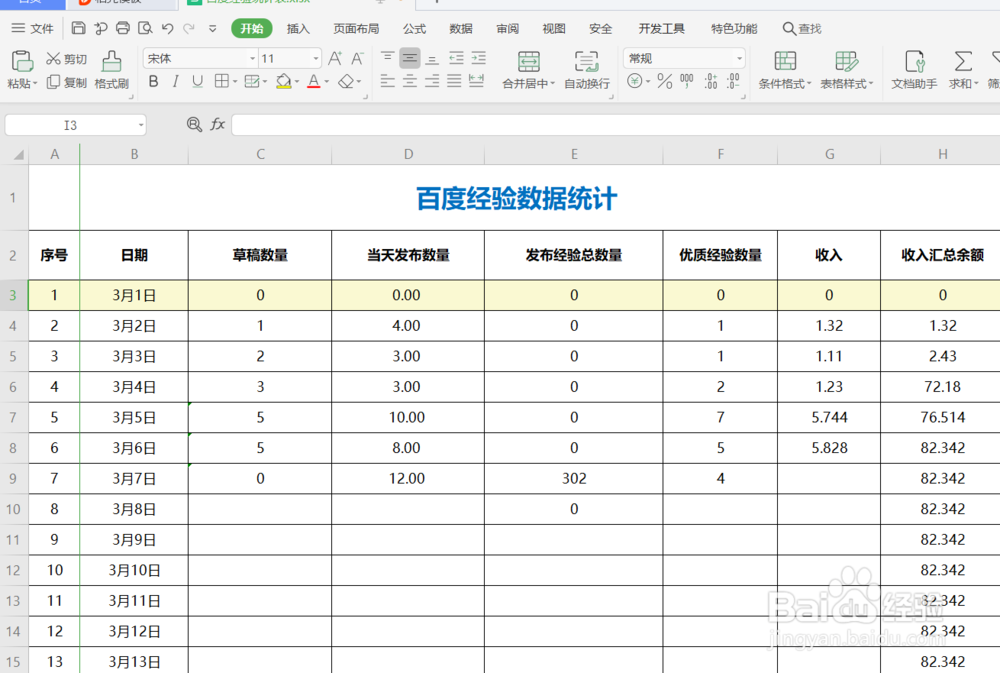Viewport: 1000px width, 673px height.
Task: Click the Paste (粘贴) clipboard icon
Action: pos(22,61)
